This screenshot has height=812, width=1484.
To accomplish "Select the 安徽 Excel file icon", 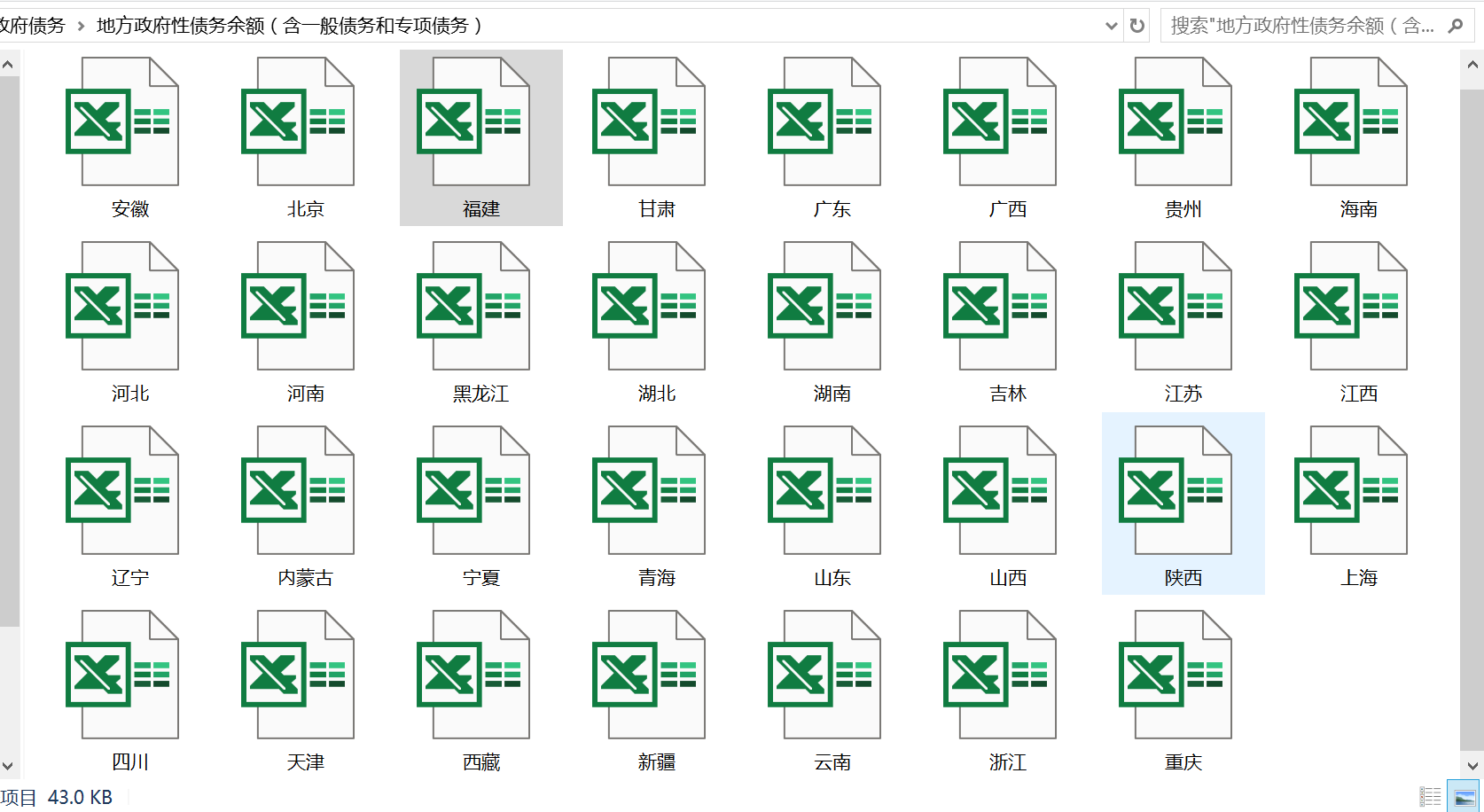I will click(x=122, y=121).
